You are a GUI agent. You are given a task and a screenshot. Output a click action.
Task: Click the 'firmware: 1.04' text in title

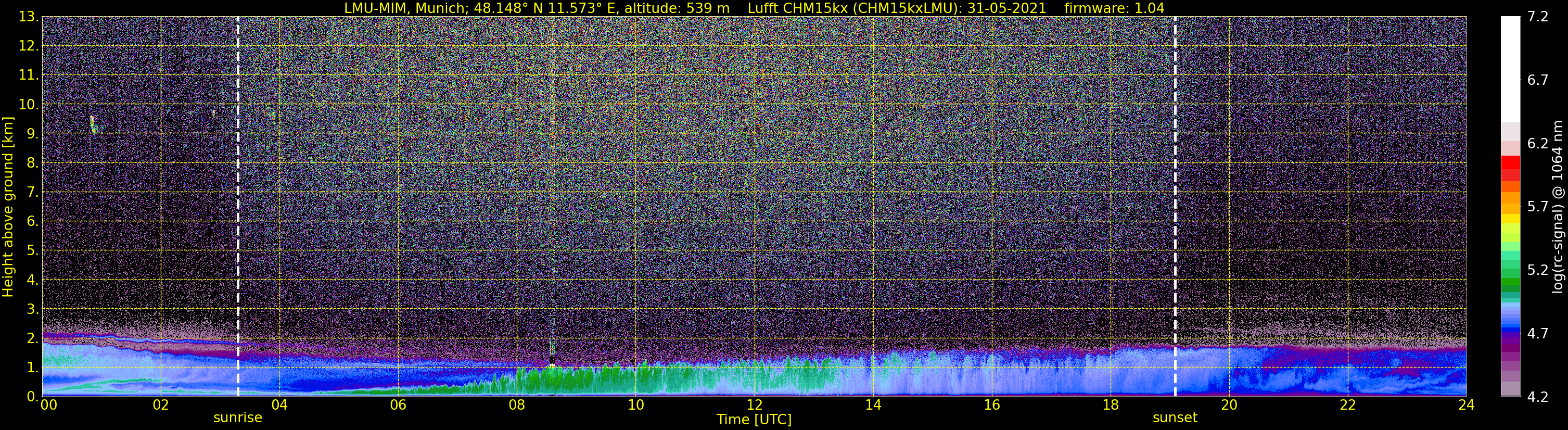pyautogui.click(x=1114, y=8)
